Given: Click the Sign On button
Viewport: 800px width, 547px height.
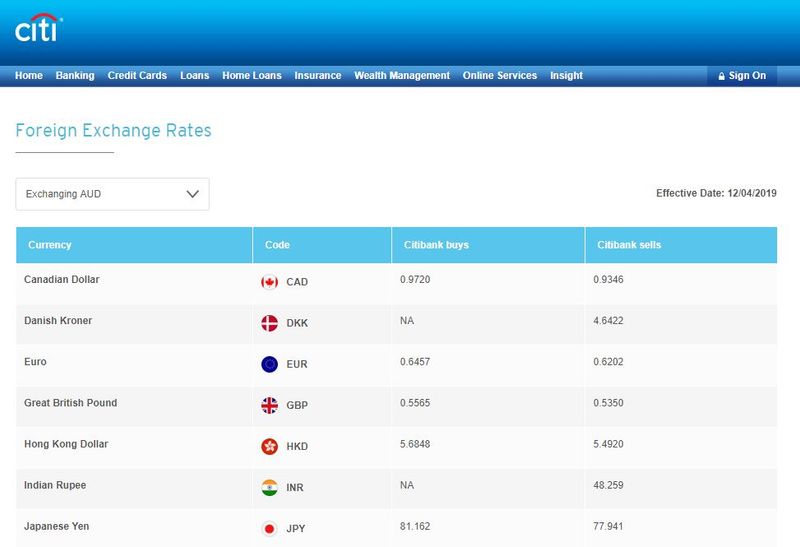Looking at the screenshot, I should 742,76.
